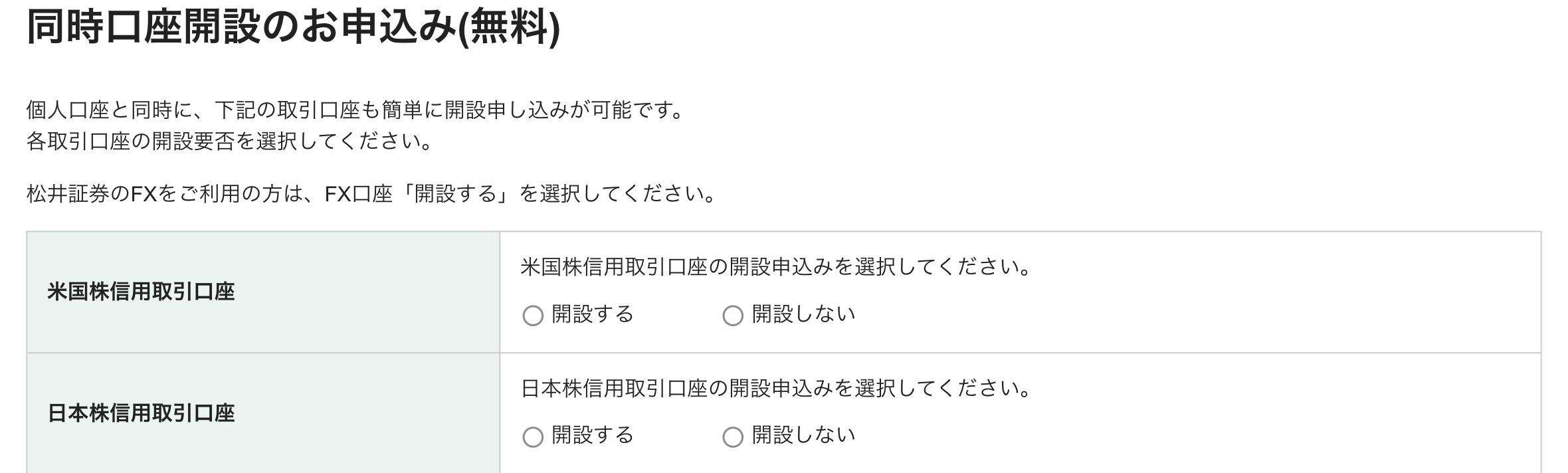Click the 各取引口座の開設要否を選択 sentence
This screenshot has width=1568, height=473.
[x=229, y=142]
